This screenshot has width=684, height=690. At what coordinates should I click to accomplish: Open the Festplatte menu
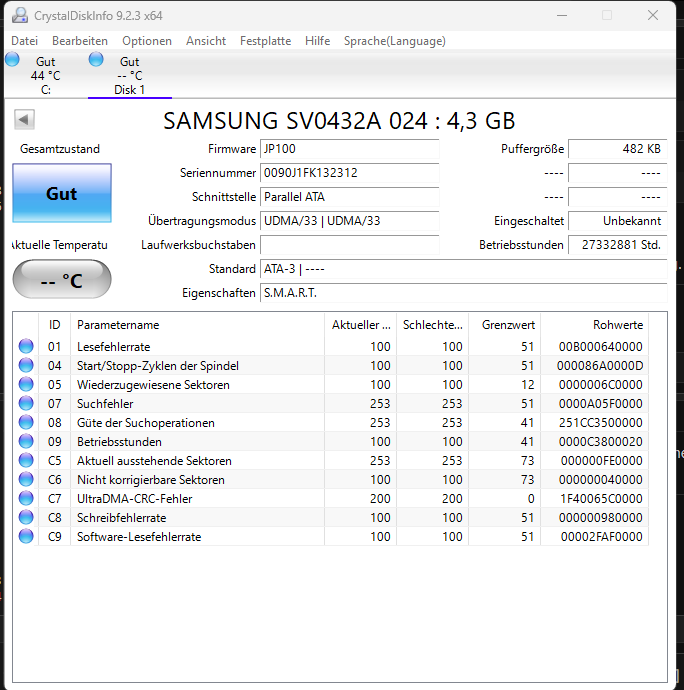265,41
